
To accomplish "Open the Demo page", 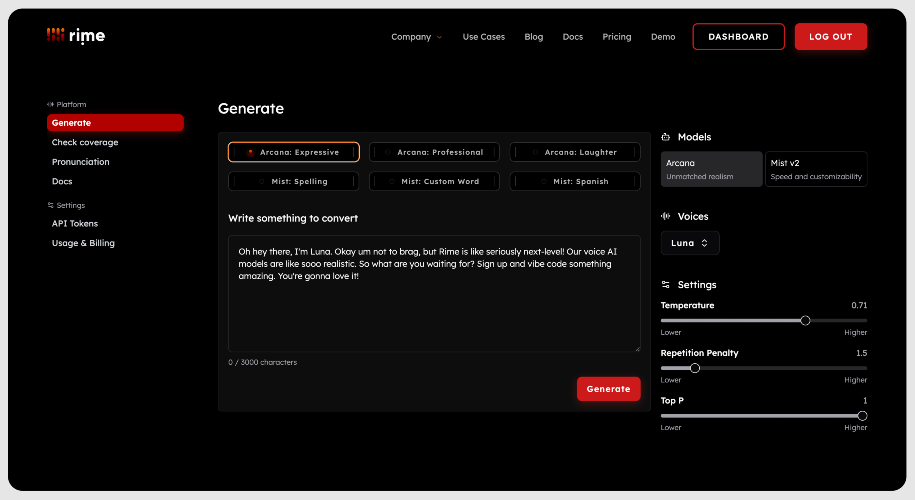I will pyautogui.click(x=663, y=37).
